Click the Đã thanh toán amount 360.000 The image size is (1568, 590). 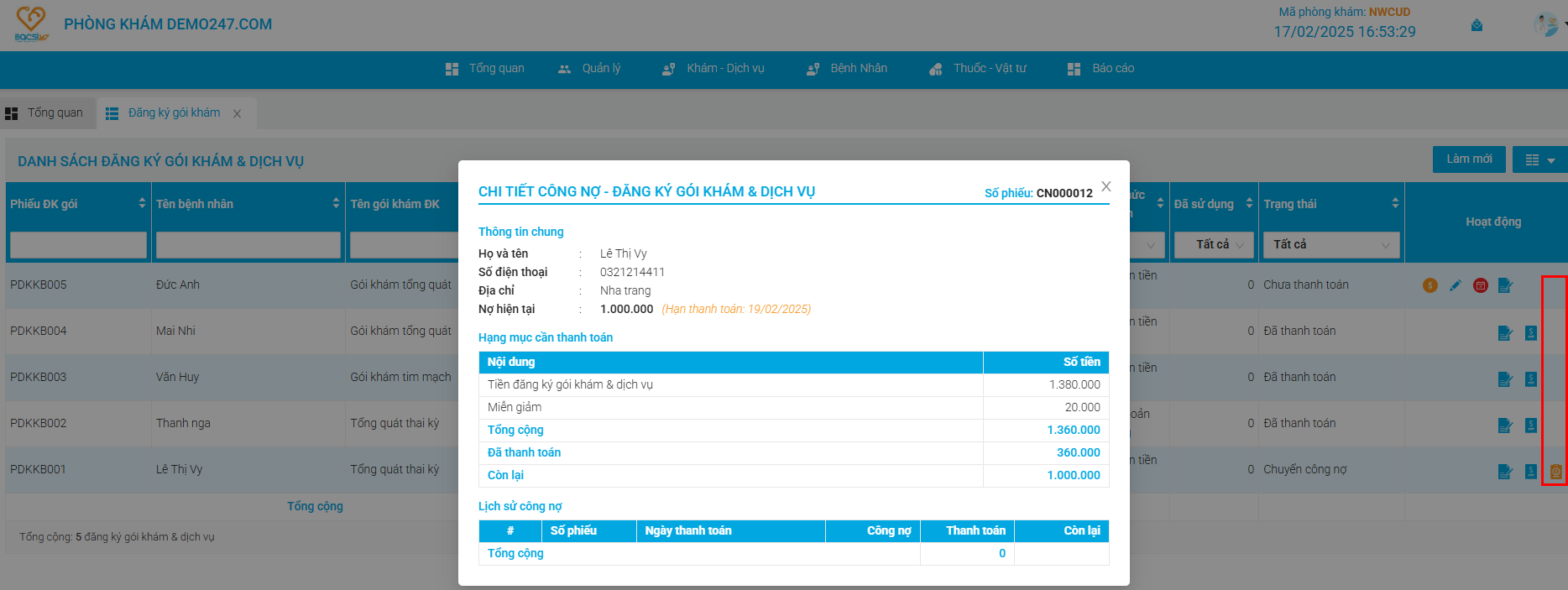tap(1079, 453)
